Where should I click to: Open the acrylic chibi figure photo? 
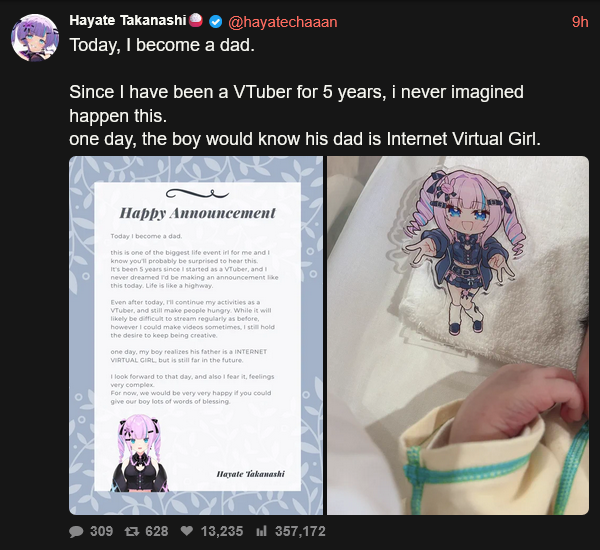tap(458, 335)
